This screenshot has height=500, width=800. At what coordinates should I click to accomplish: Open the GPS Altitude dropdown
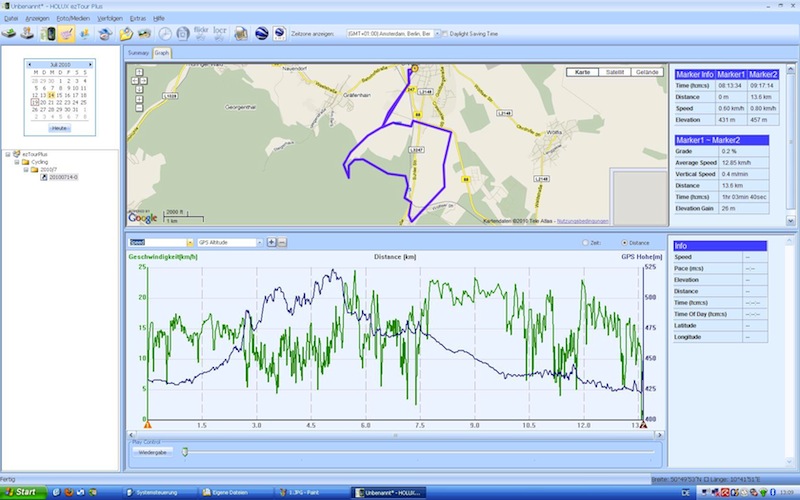point(257,242)
